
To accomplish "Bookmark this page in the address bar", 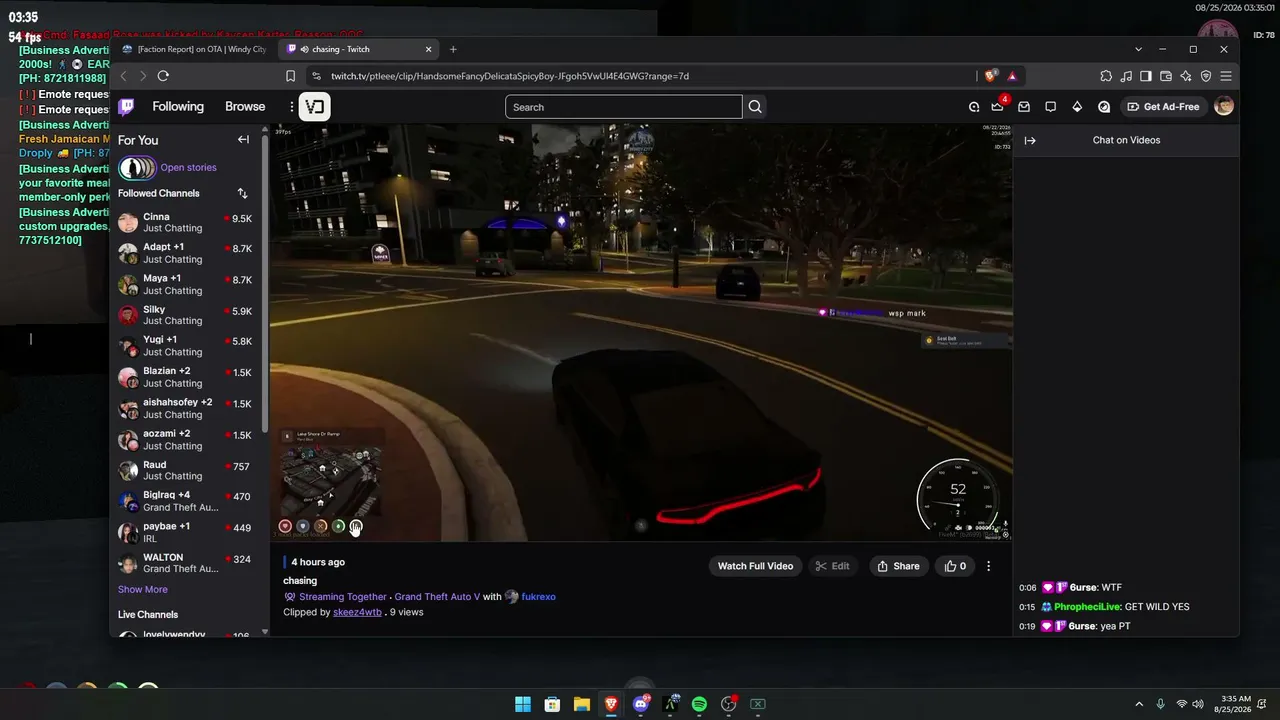I will coord(290,76).
